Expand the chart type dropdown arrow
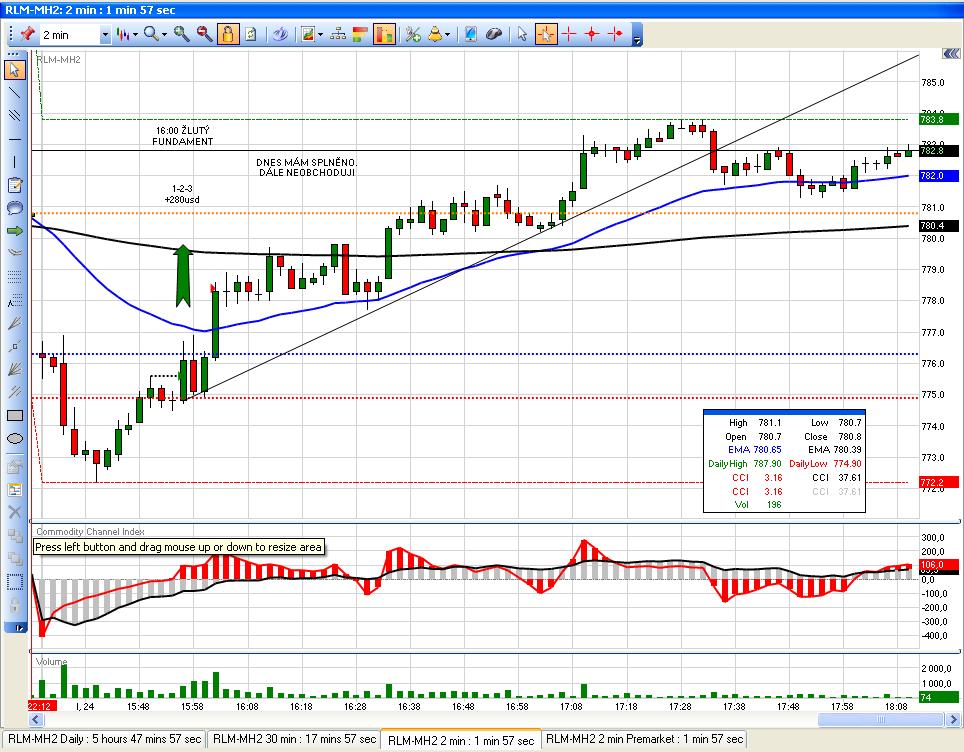The width and height of the screenshot is (964, 752). (135, 35)
